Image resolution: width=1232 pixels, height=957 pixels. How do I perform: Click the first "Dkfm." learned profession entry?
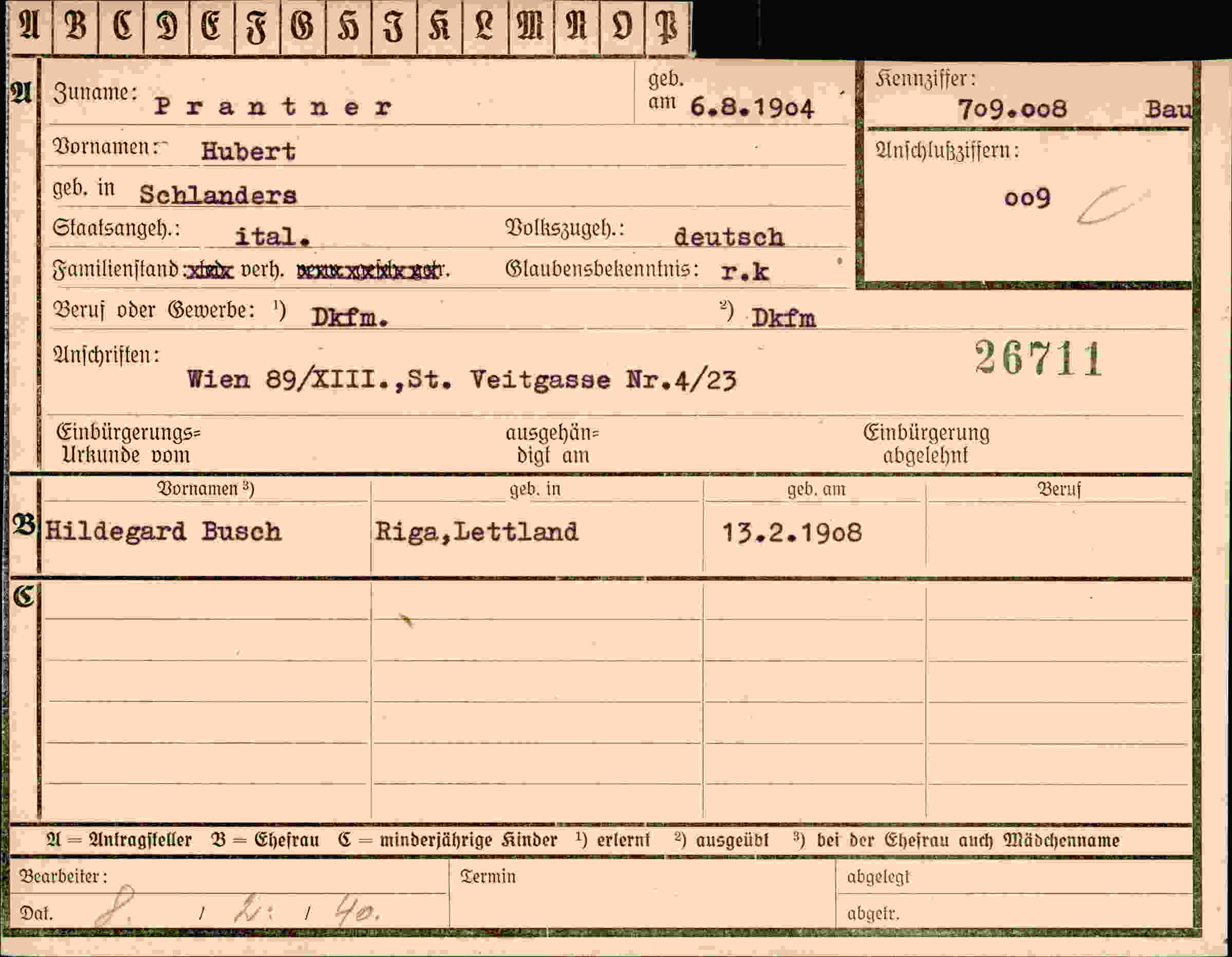350,318
